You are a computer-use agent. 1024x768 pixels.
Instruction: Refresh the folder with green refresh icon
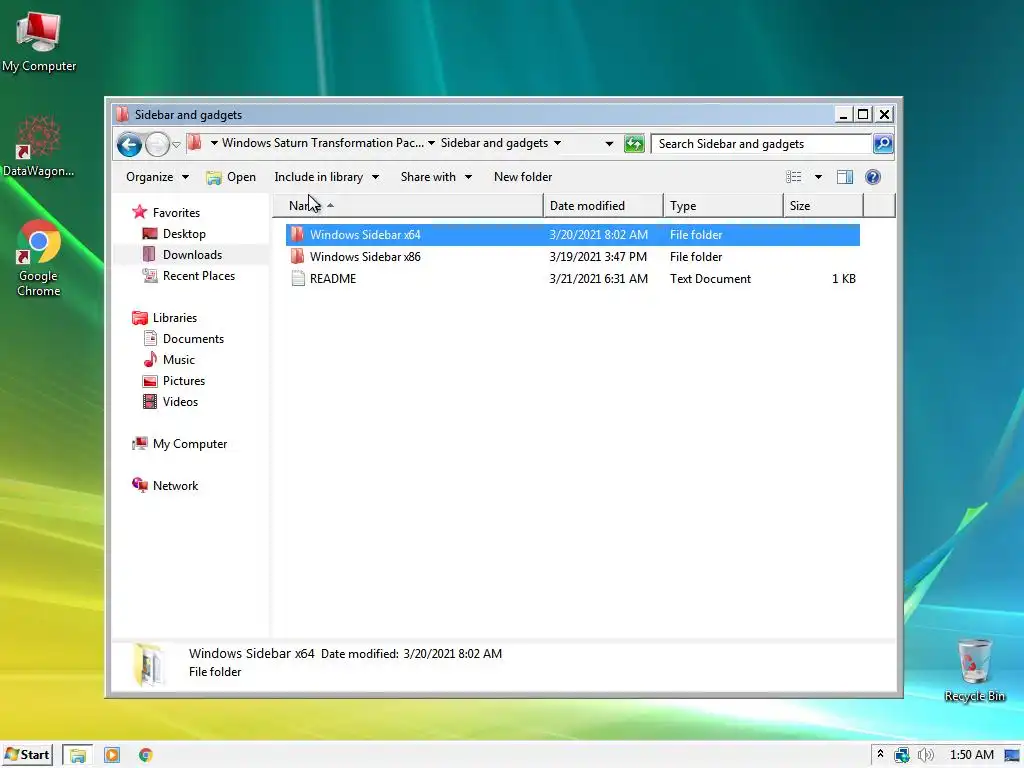[x=633, y=144]
